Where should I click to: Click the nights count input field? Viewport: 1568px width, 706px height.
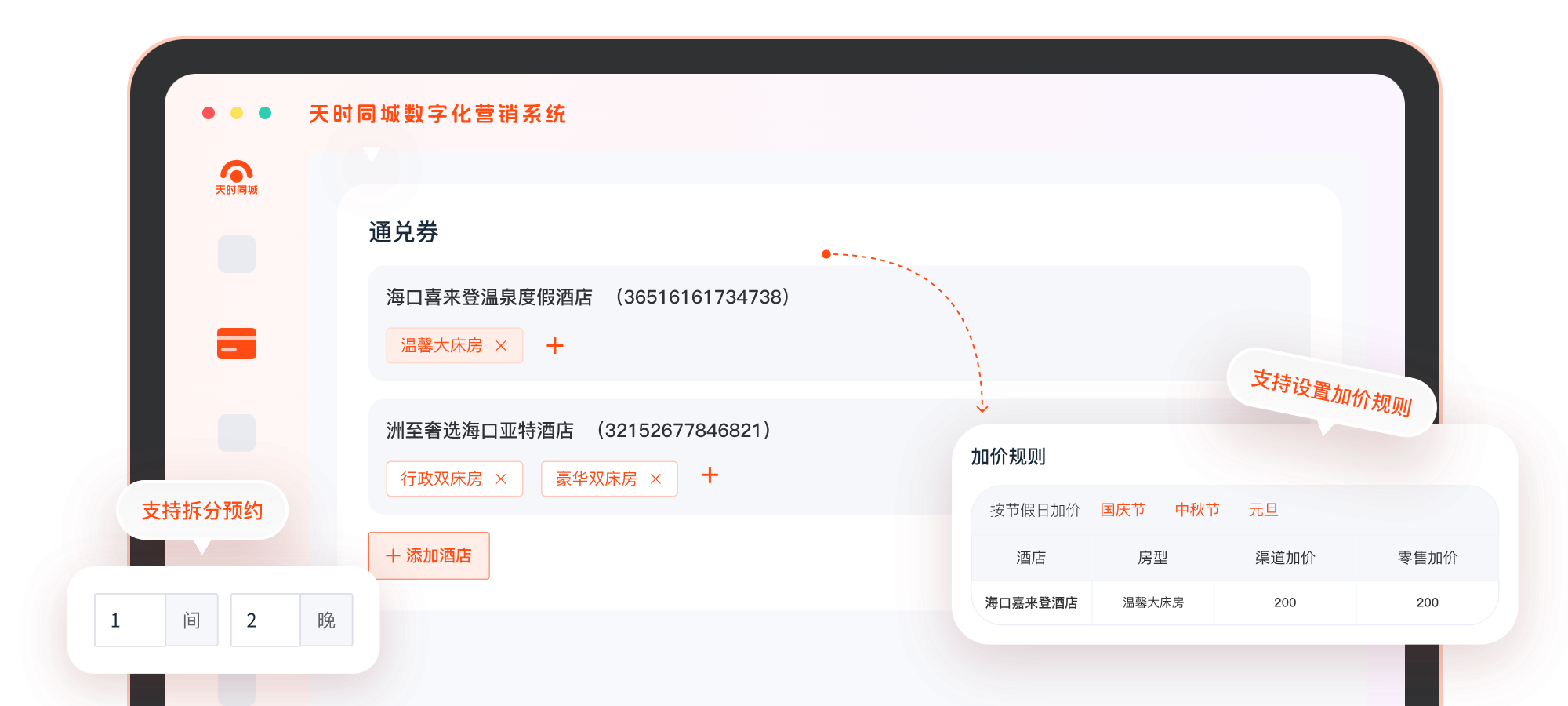pyautogui.click(x=265, y=620)
